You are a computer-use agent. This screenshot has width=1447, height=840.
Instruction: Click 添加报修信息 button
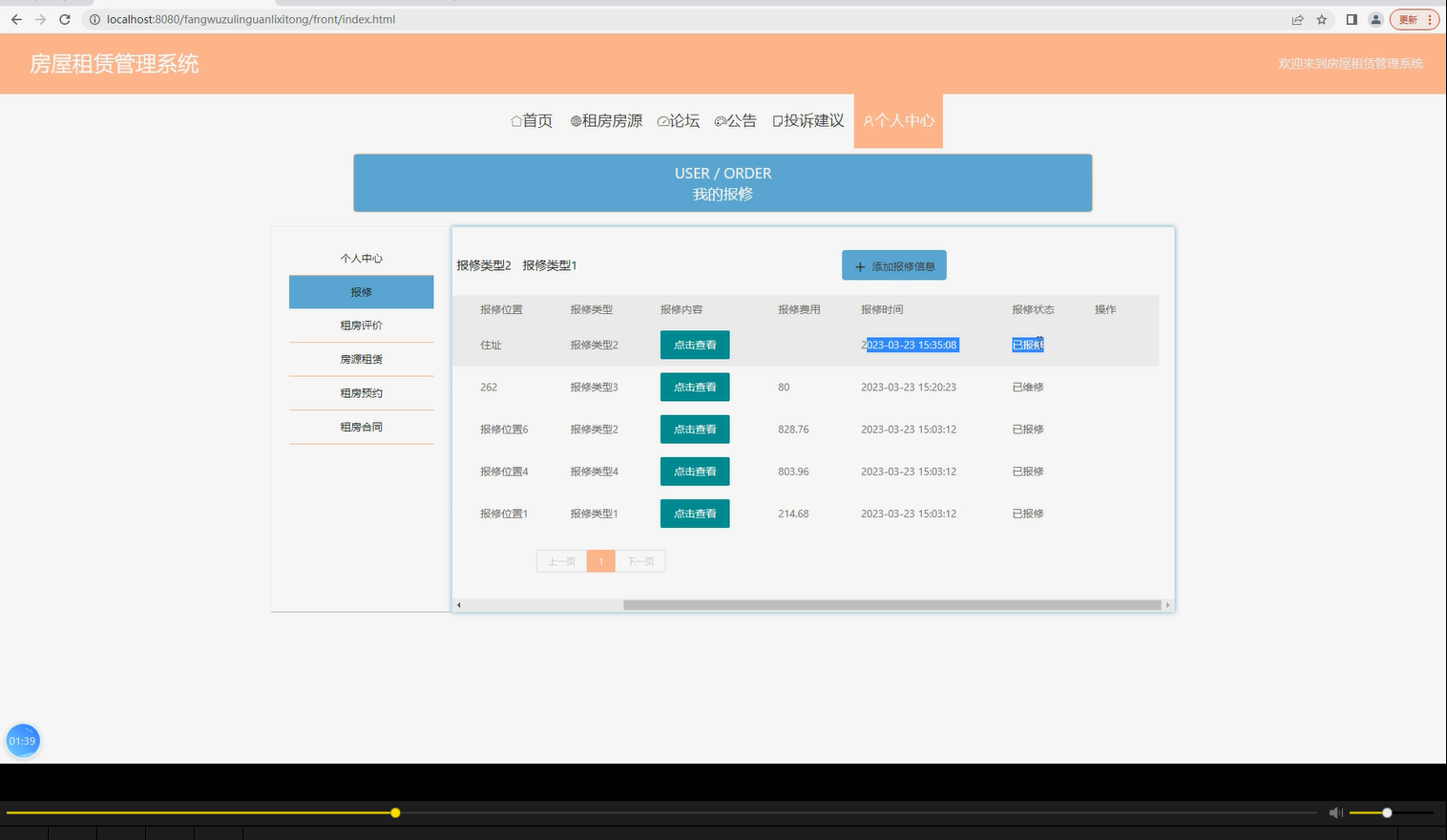click(894, 265)
